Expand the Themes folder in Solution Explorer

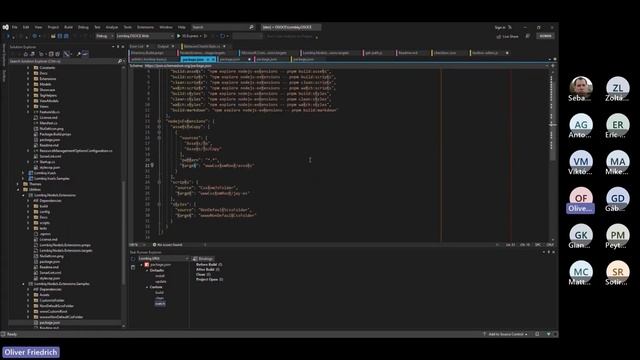18,184
